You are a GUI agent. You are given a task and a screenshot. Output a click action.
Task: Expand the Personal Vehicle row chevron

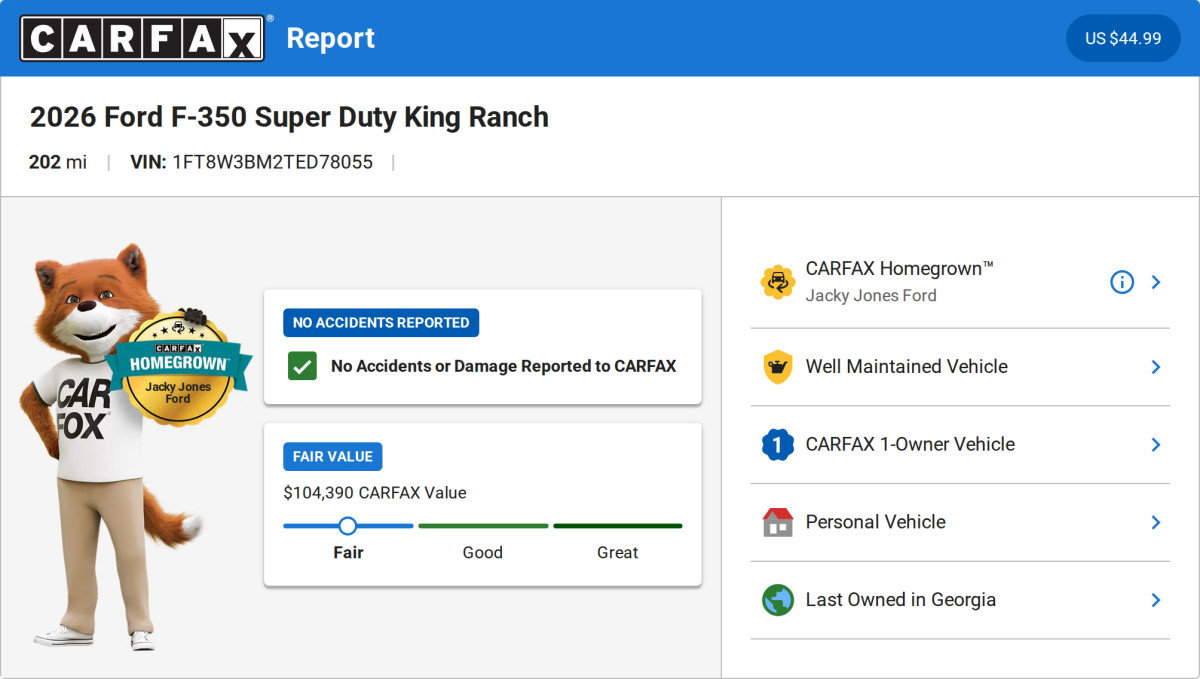click(x=1156, y=522)
